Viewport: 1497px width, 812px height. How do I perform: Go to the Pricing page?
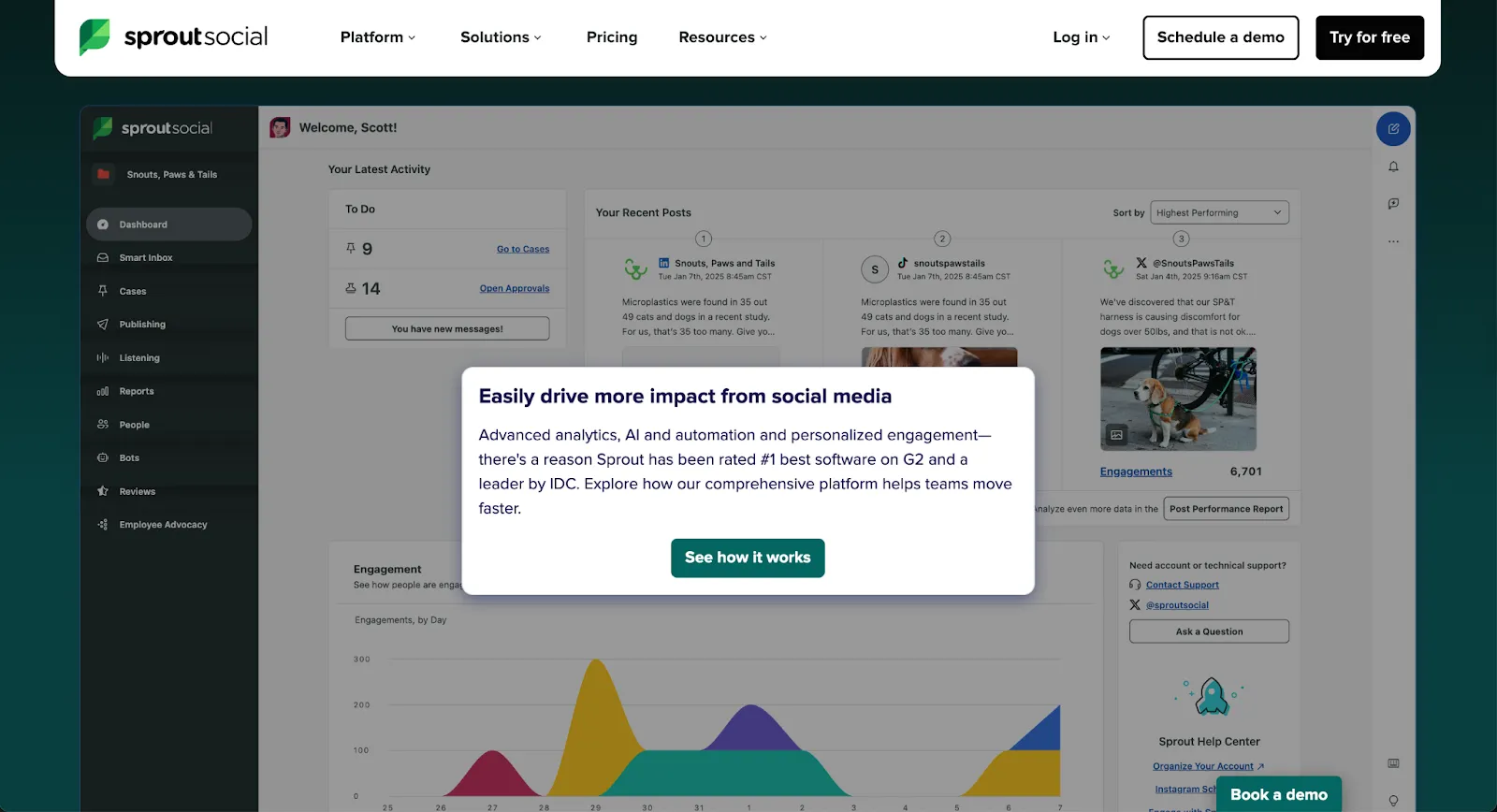tap(612, 37)
